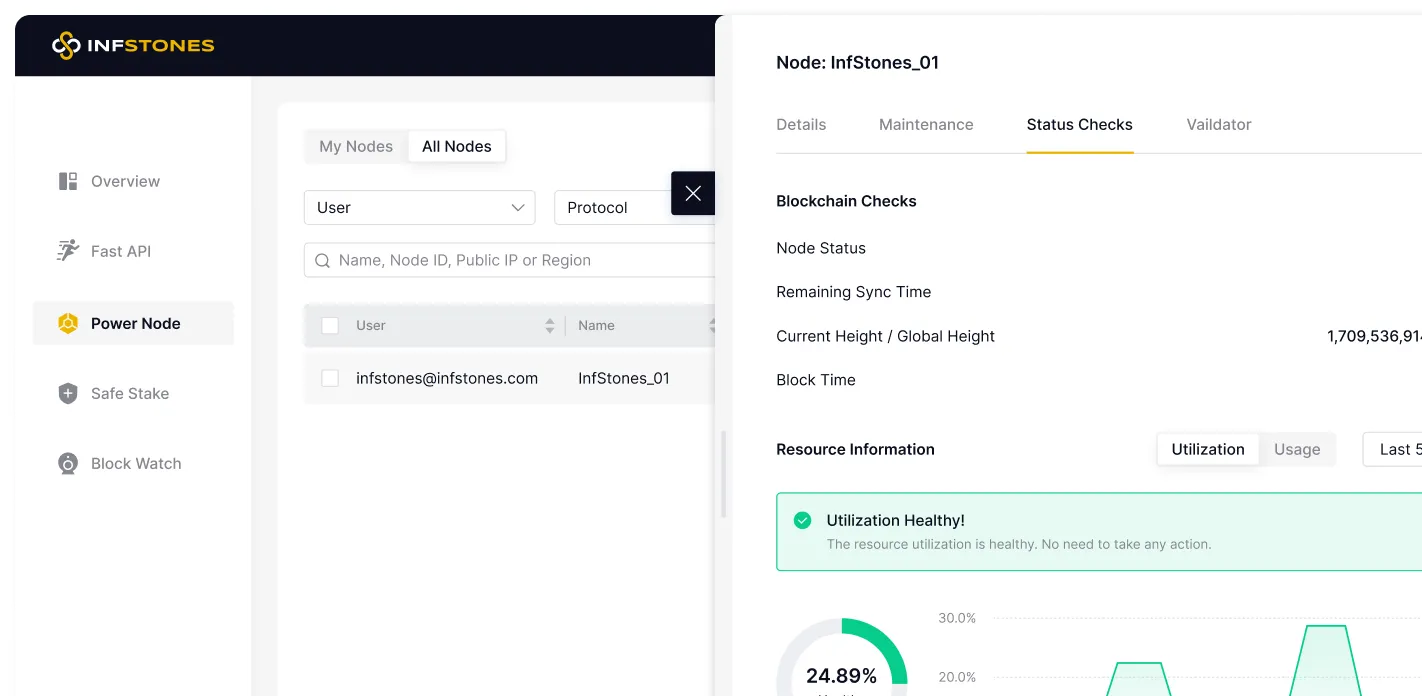Click the search magnifier icon
The height and width of the screenshot is (696, 1422).
(x=323, y=260)
